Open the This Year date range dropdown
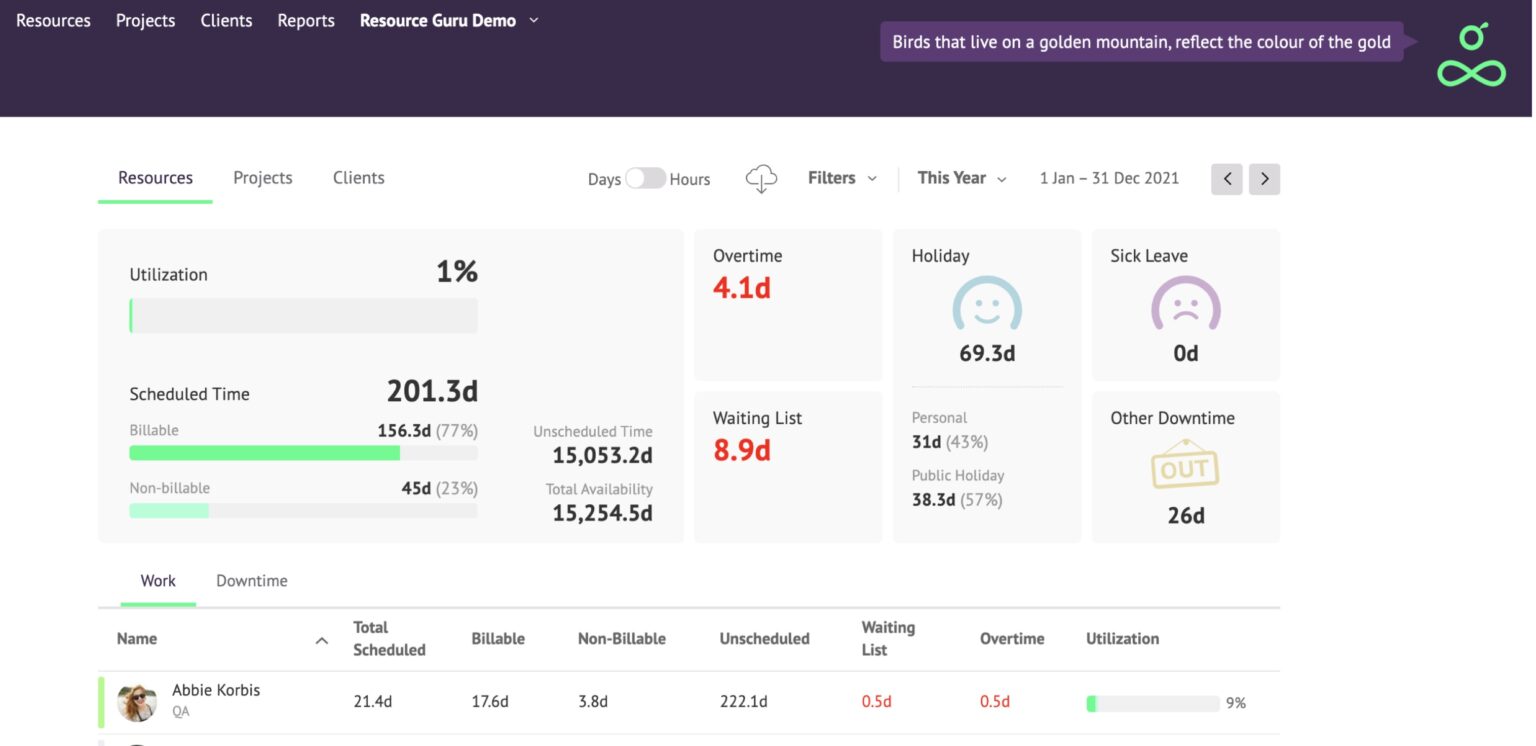Screen dimensions: 1536x746 point(961,178)
